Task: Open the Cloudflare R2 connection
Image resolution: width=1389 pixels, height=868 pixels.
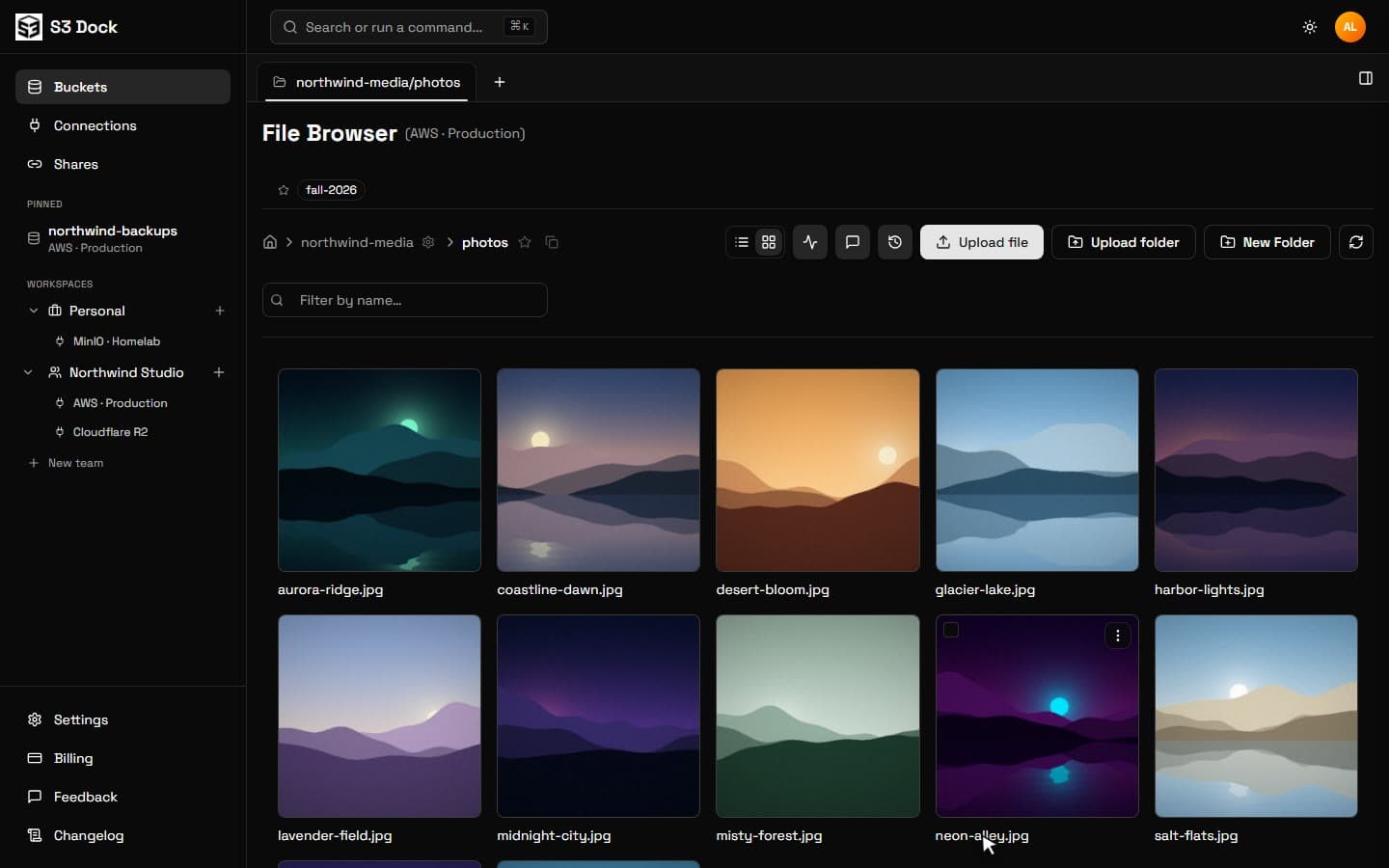Action: [111, 432]
